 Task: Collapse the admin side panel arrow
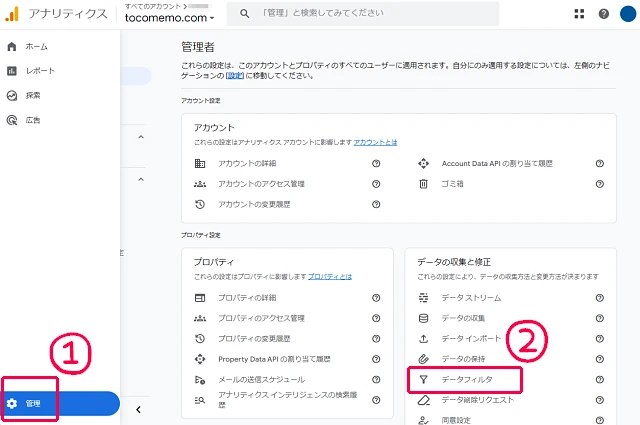138,409
